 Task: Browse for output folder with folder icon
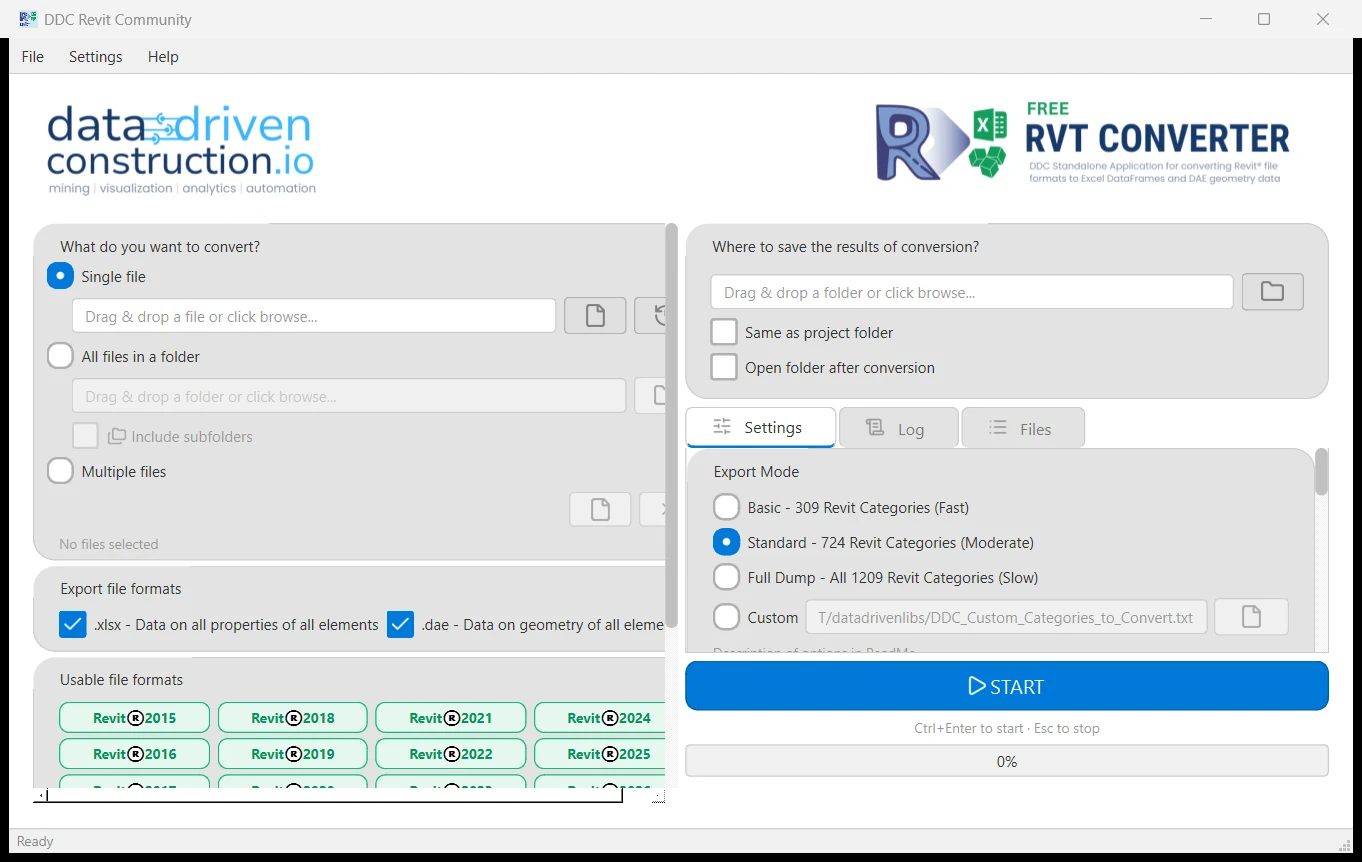tap(1273, 292)
